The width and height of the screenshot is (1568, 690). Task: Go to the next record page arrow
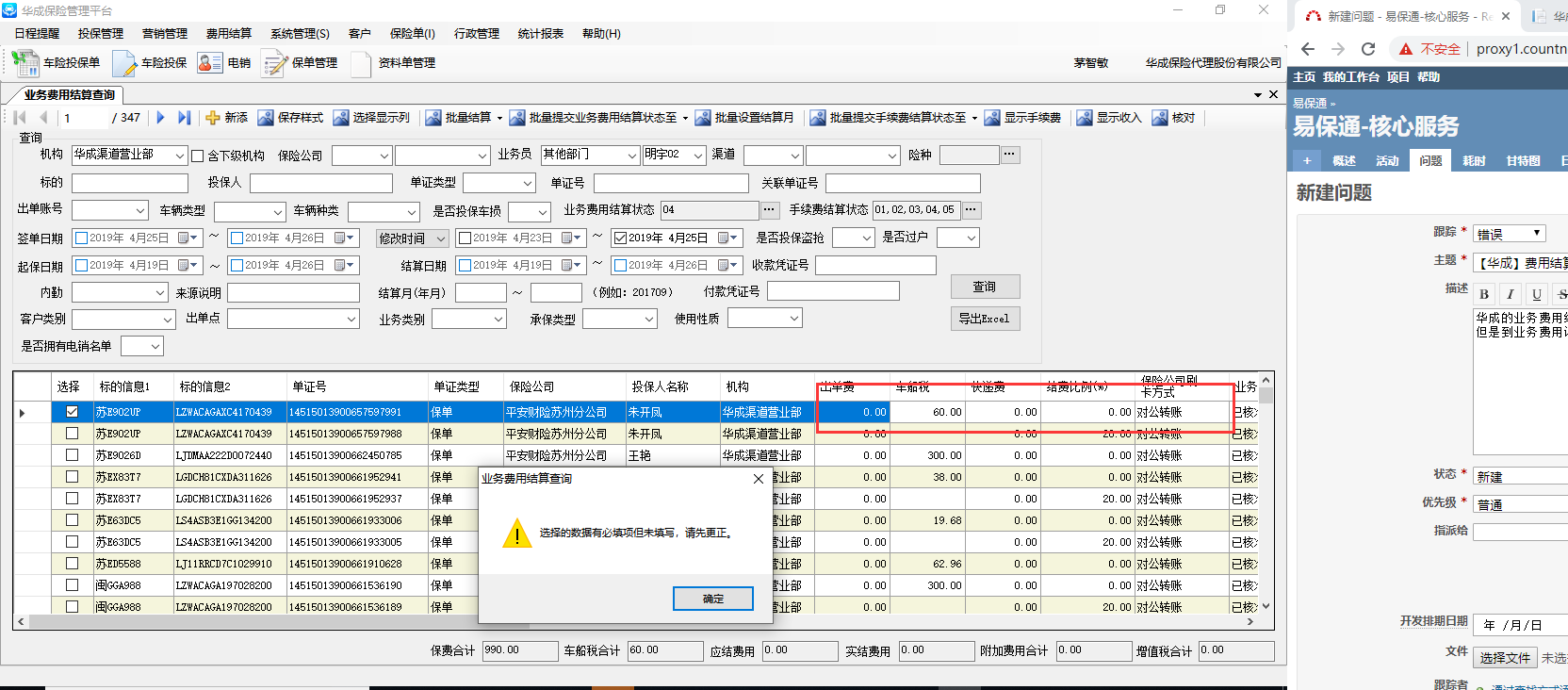tap(160, 118)
